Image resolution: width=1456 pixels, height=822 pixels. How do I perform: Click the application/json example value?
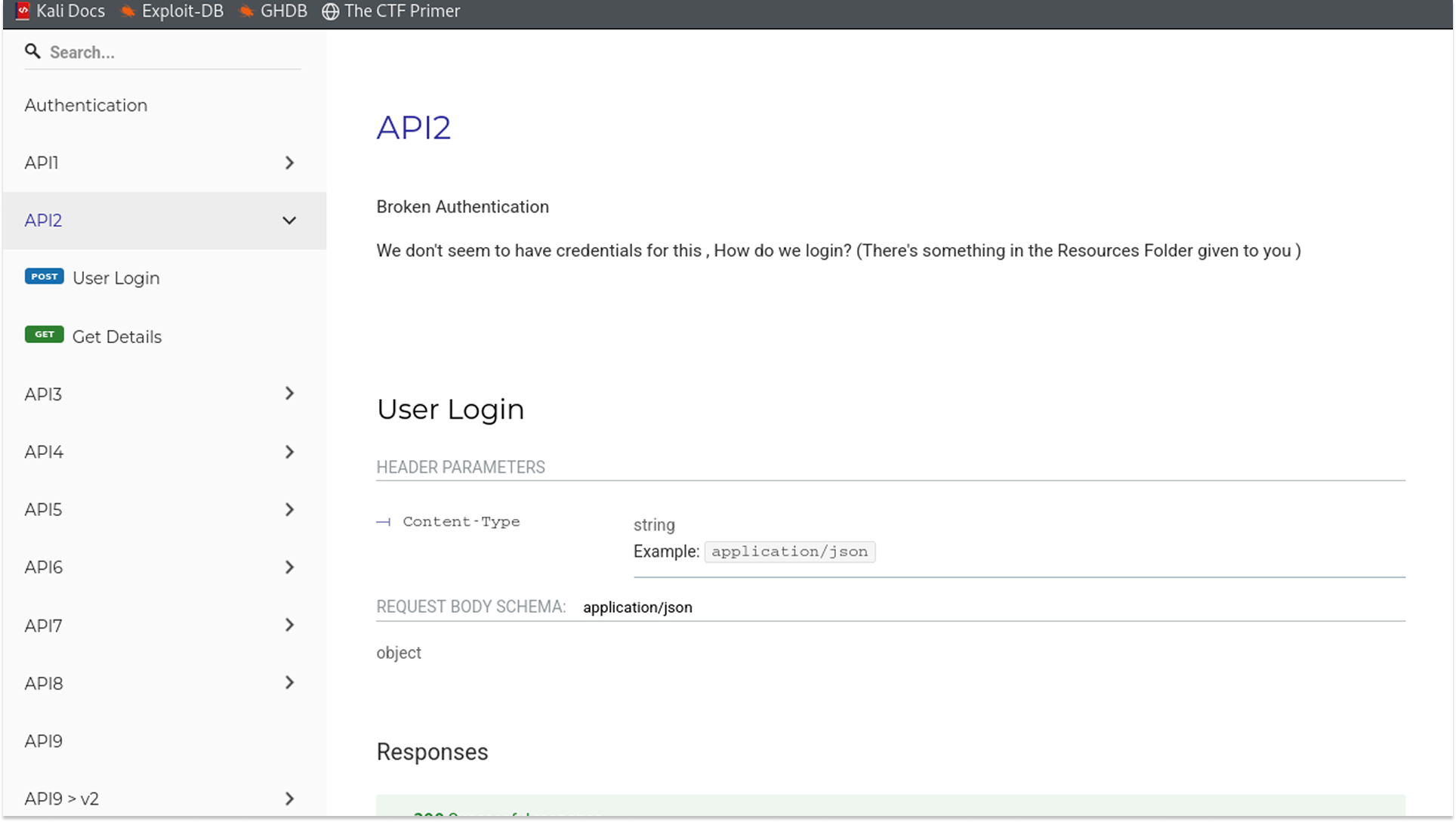790,552
